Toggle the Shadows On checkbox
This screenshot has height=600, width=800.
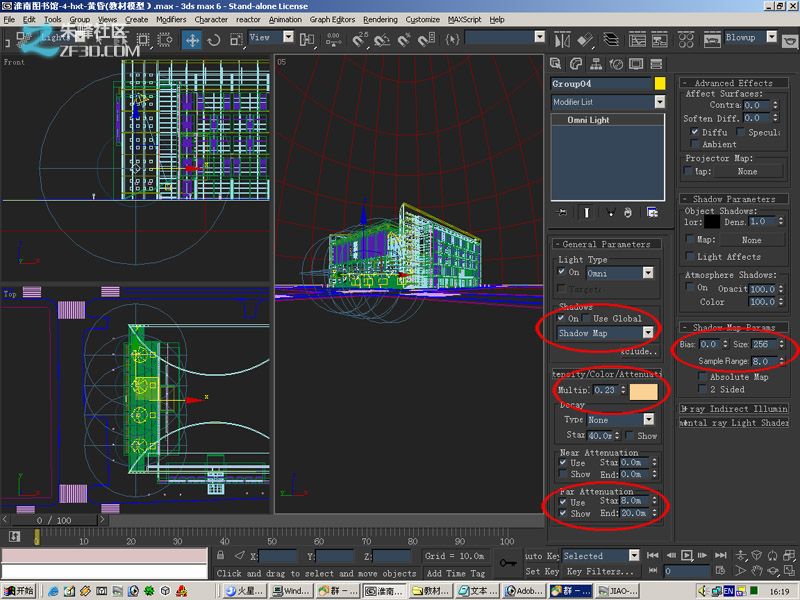(558, 319)
